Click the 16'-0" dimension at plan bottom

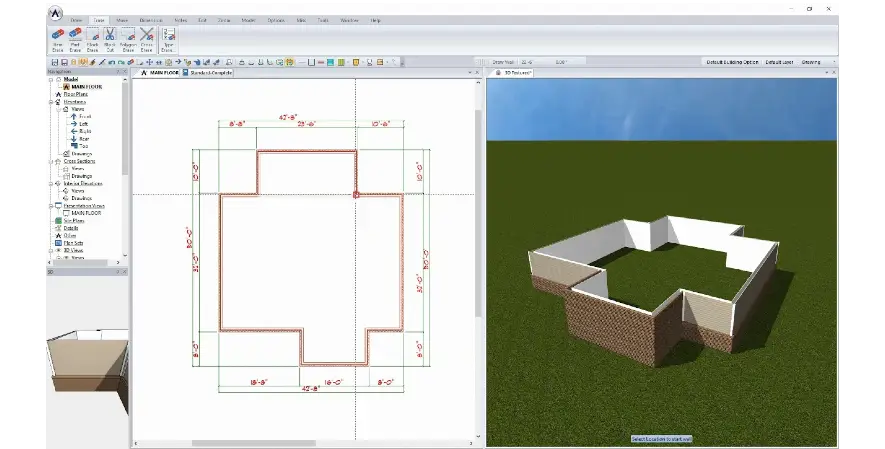tap(333, 382)
